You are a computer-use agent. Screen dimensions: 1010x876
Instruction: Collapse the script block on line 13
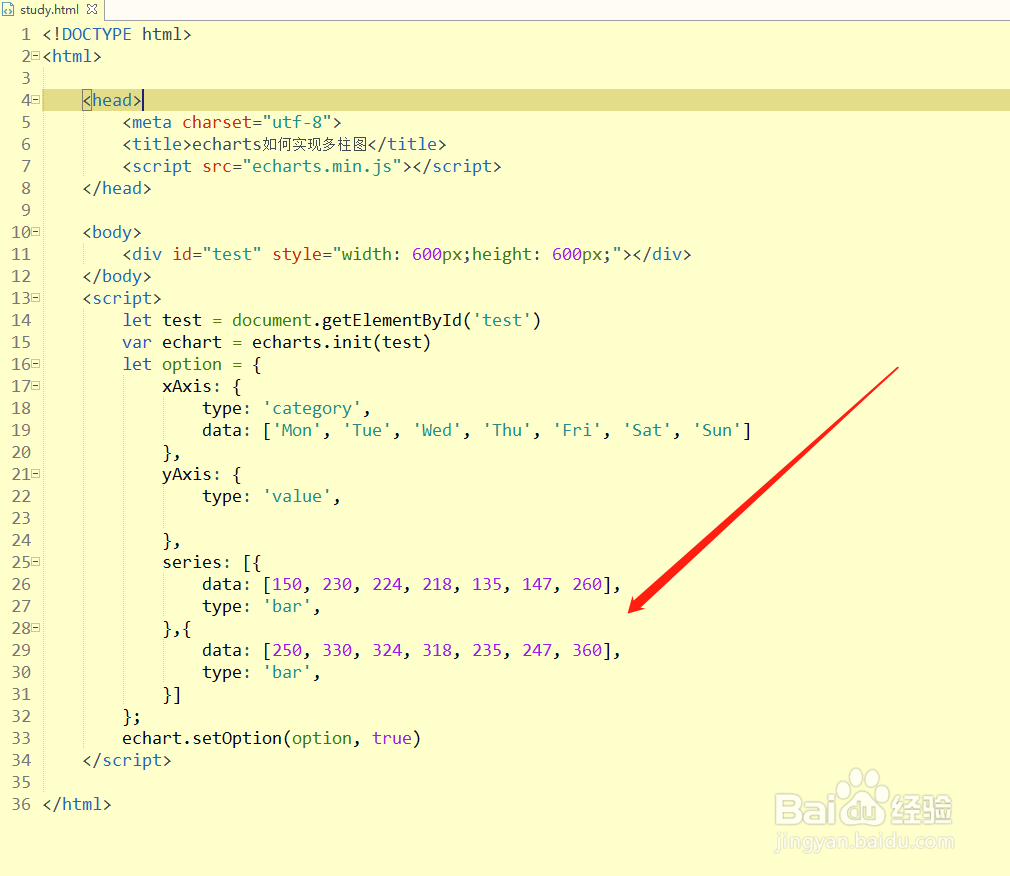tap(35, 298)
